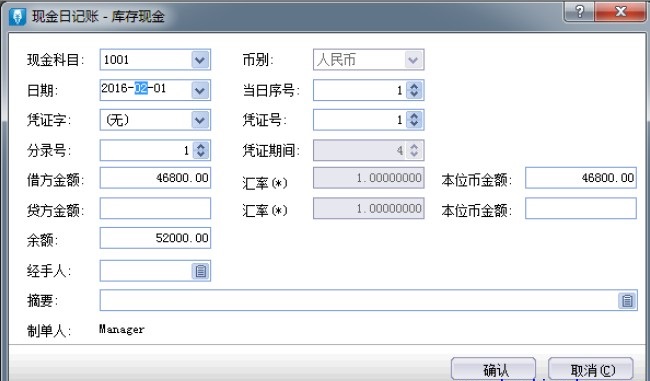
Task: Adjust the 当日序号 spinner arrows
Action: point(414,90)
